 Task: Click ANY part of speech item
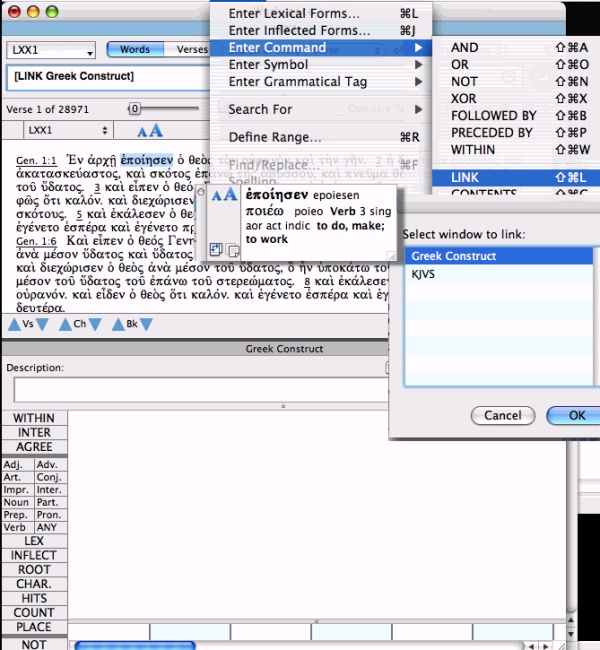click(x=51, y=527)
